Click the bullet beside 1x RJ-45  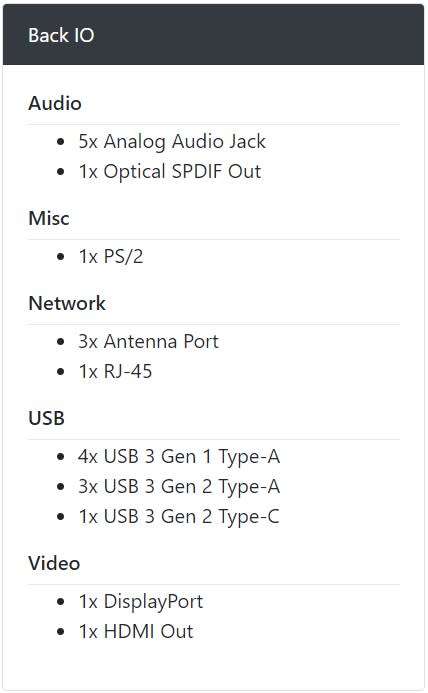click(x=61, y=371)
